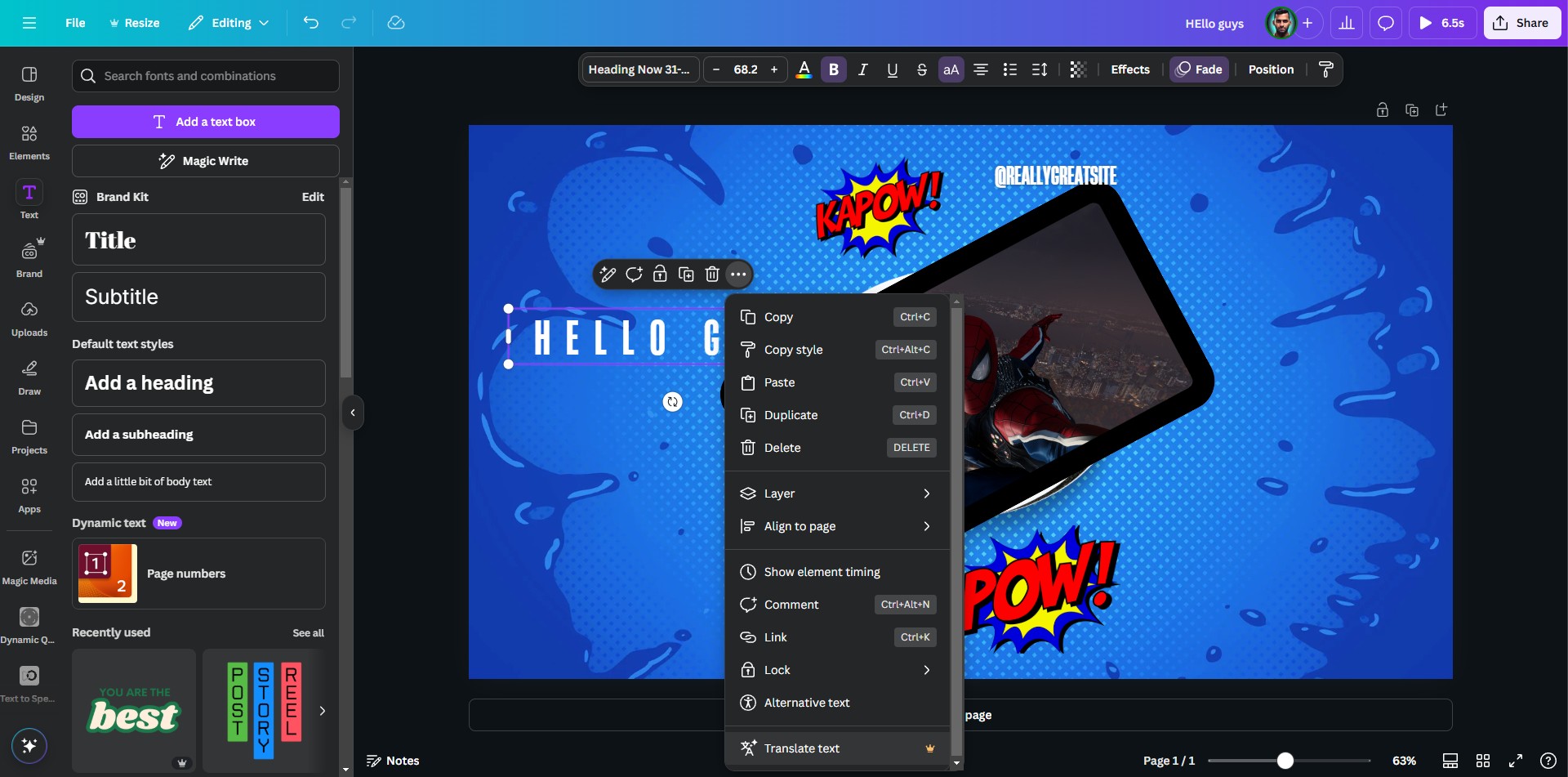
Task: Open the transparency control
Action: pyautogui.click(x=1078, y=69)
